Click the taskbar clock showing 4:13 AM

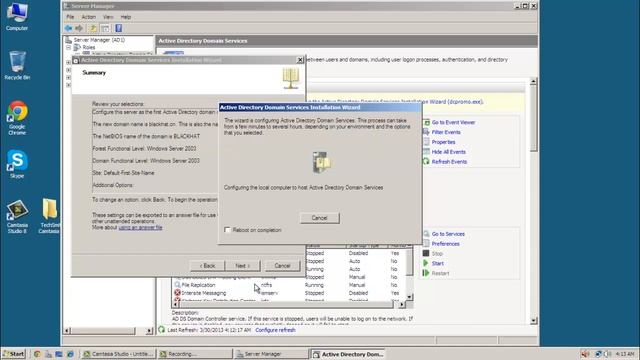pos(625,354)
